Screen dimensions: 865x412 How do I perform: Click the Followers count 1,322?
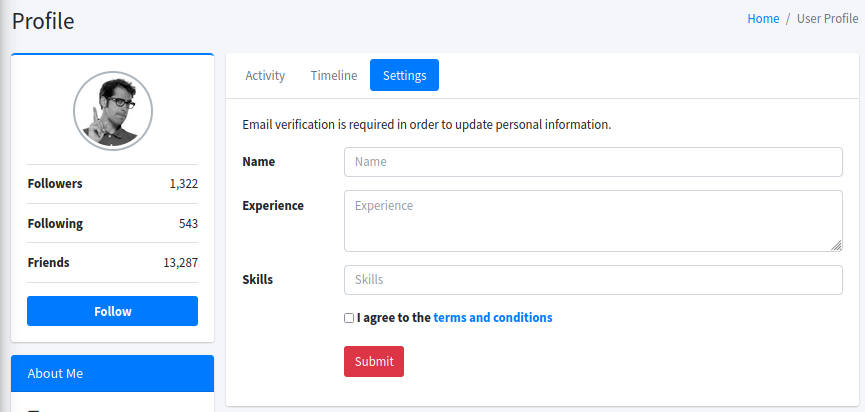click(x=183, y=184)
